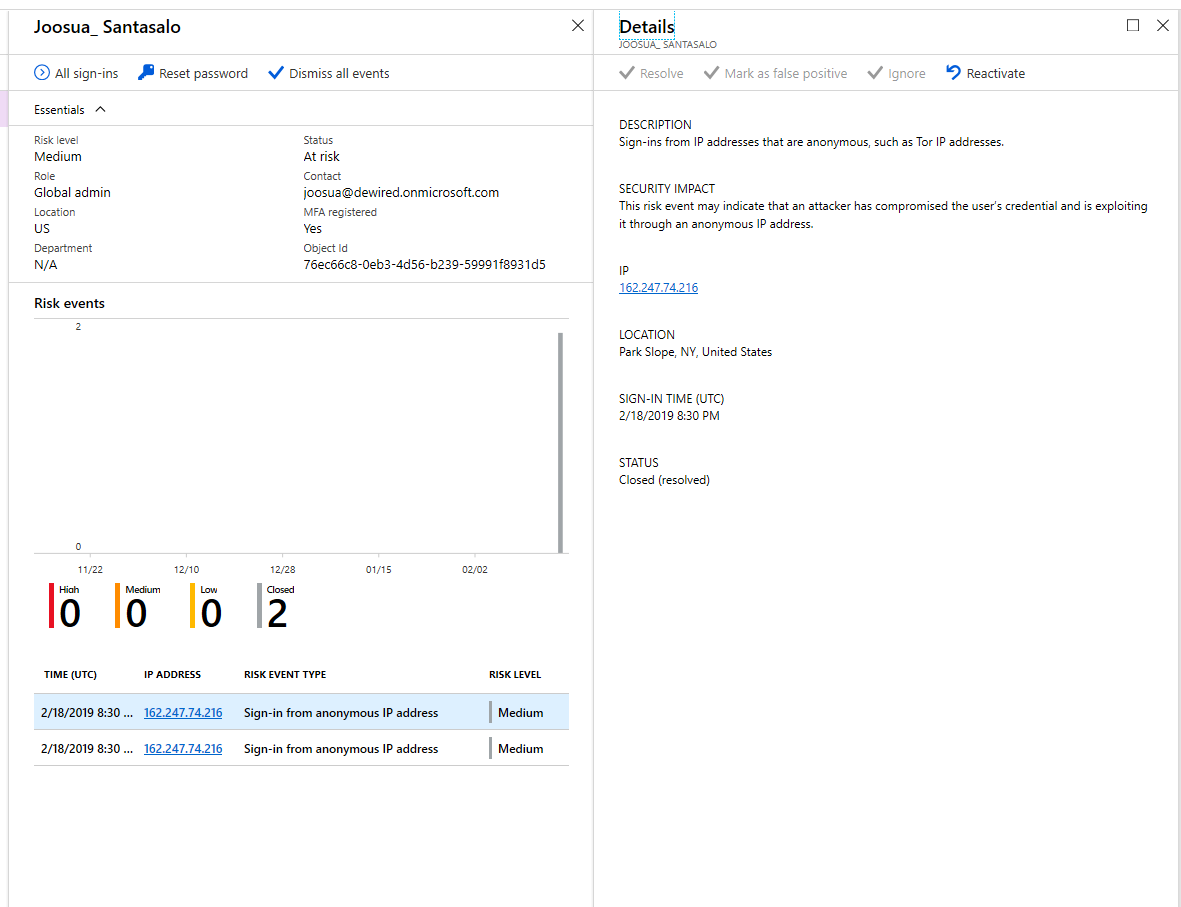Viewport: 1181px width, 907px height.
Task: Collapse the Essentials section chevron
Action: point(100,110)
